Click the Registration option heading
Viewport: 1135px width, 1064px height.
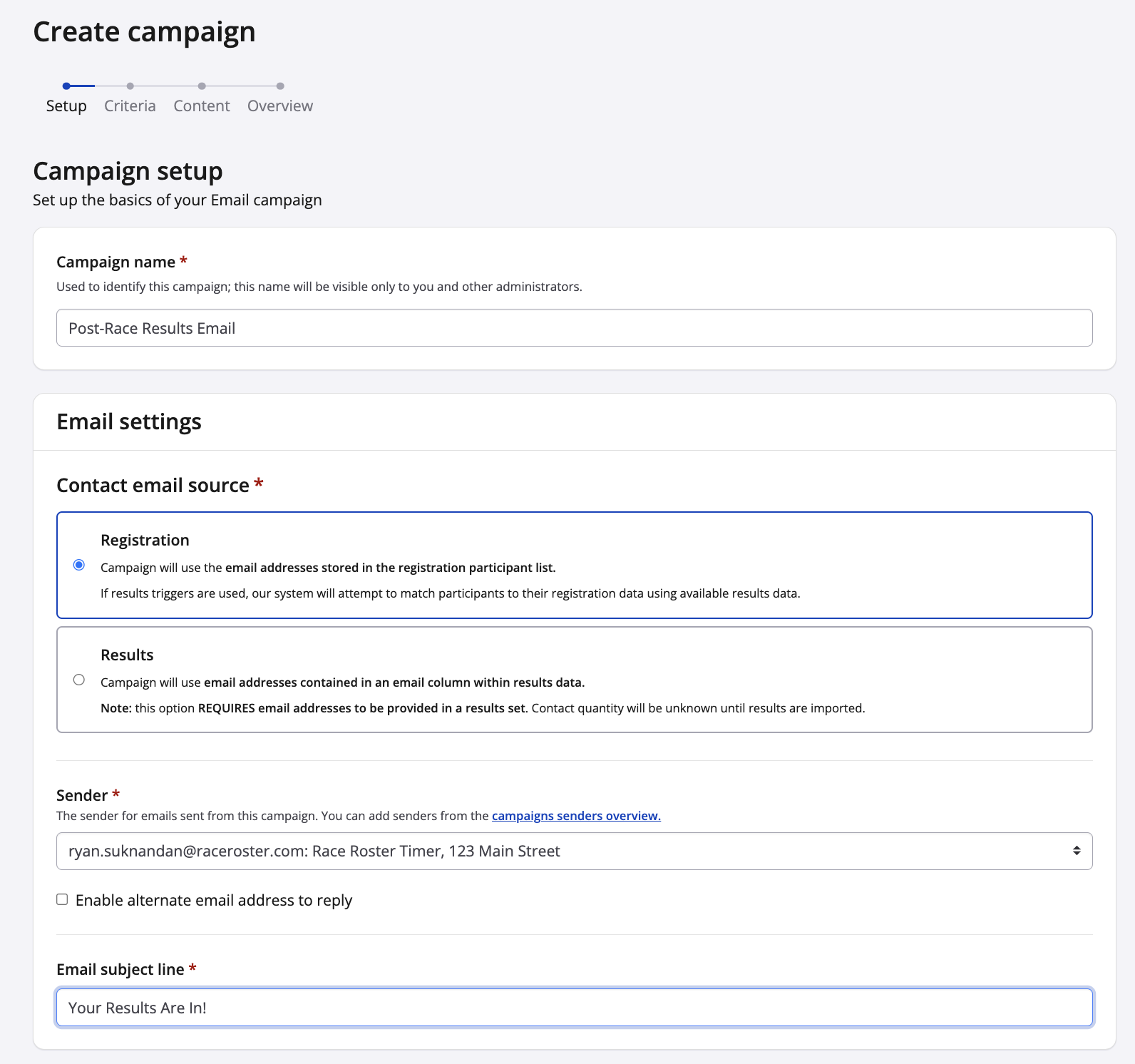[x=145, y=540]
